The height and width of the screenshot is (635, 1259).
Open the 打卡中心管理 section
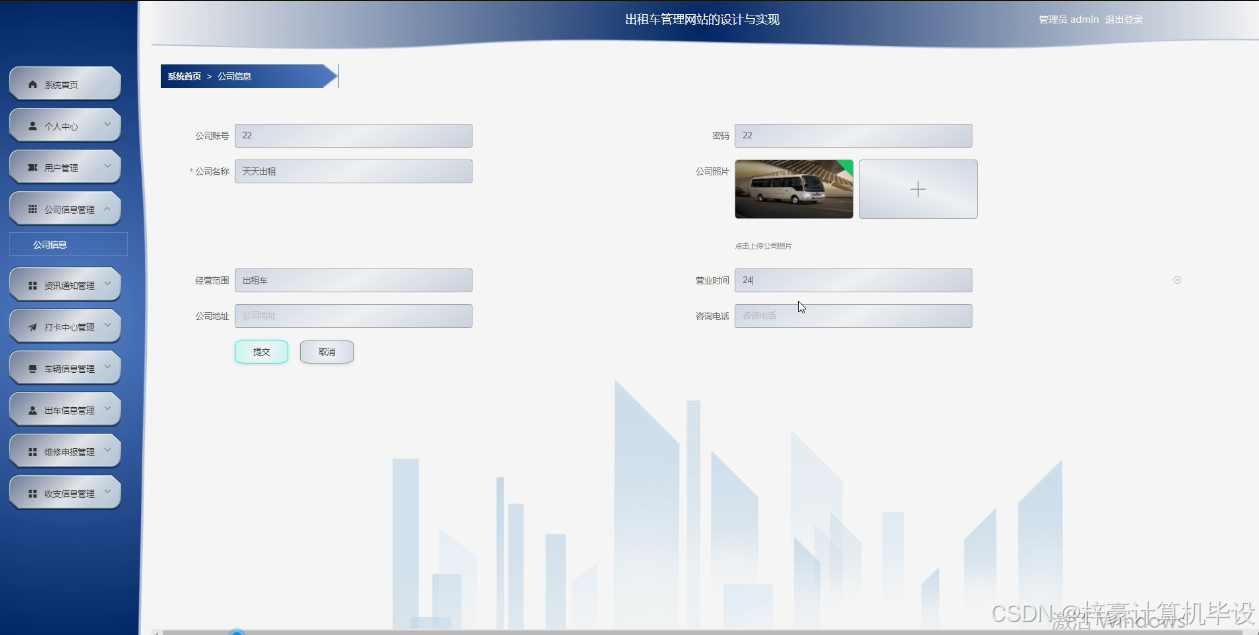(64, 325)
